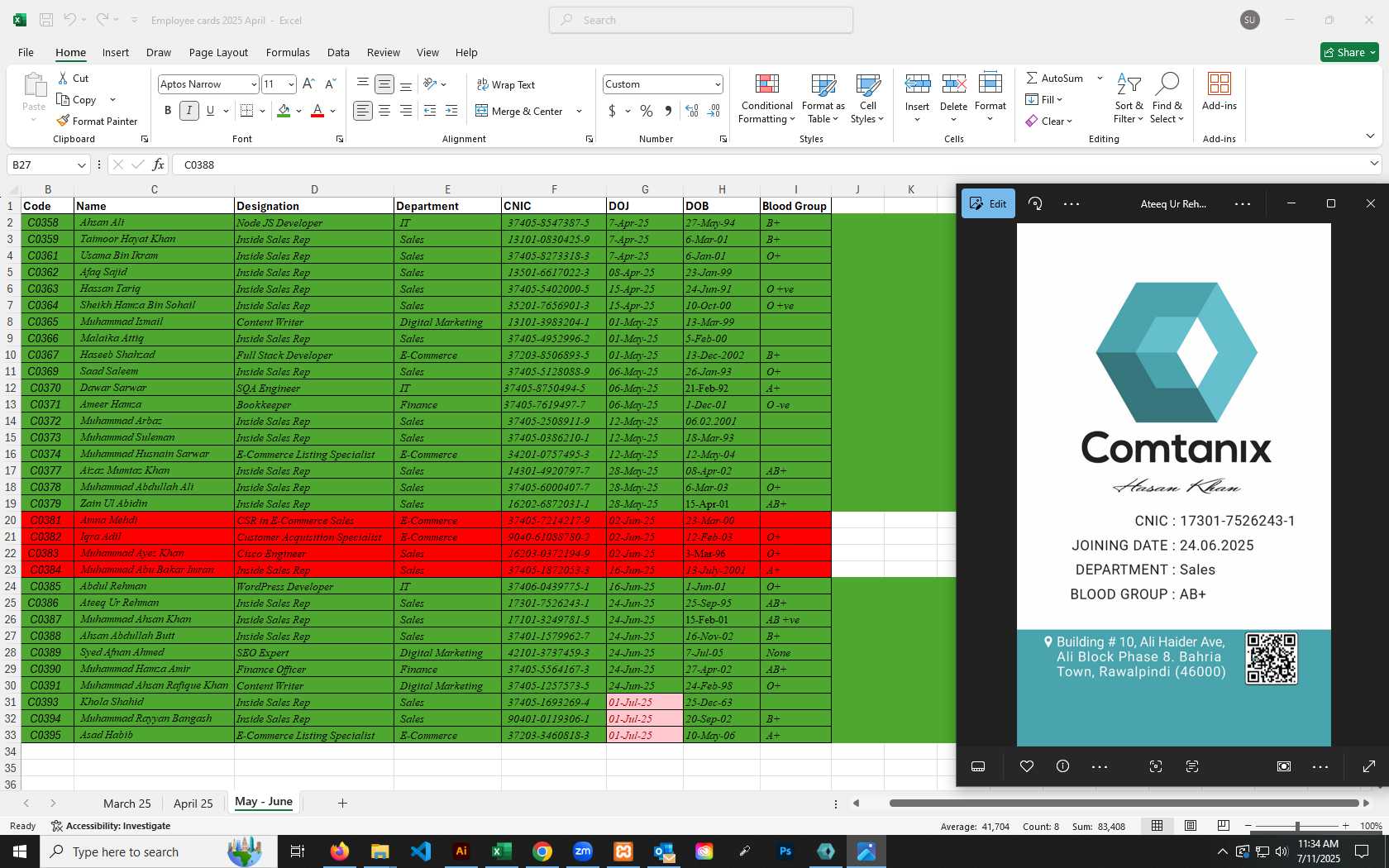
Task: Expand Photos viewer to full screen
Action: coord(1369,766)
